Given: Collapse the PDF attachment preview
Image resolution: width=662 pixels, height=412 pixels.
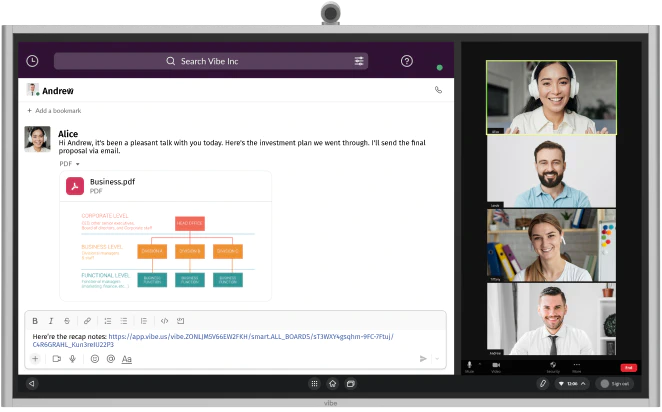Looking at the screenshot, I should 77,163.
